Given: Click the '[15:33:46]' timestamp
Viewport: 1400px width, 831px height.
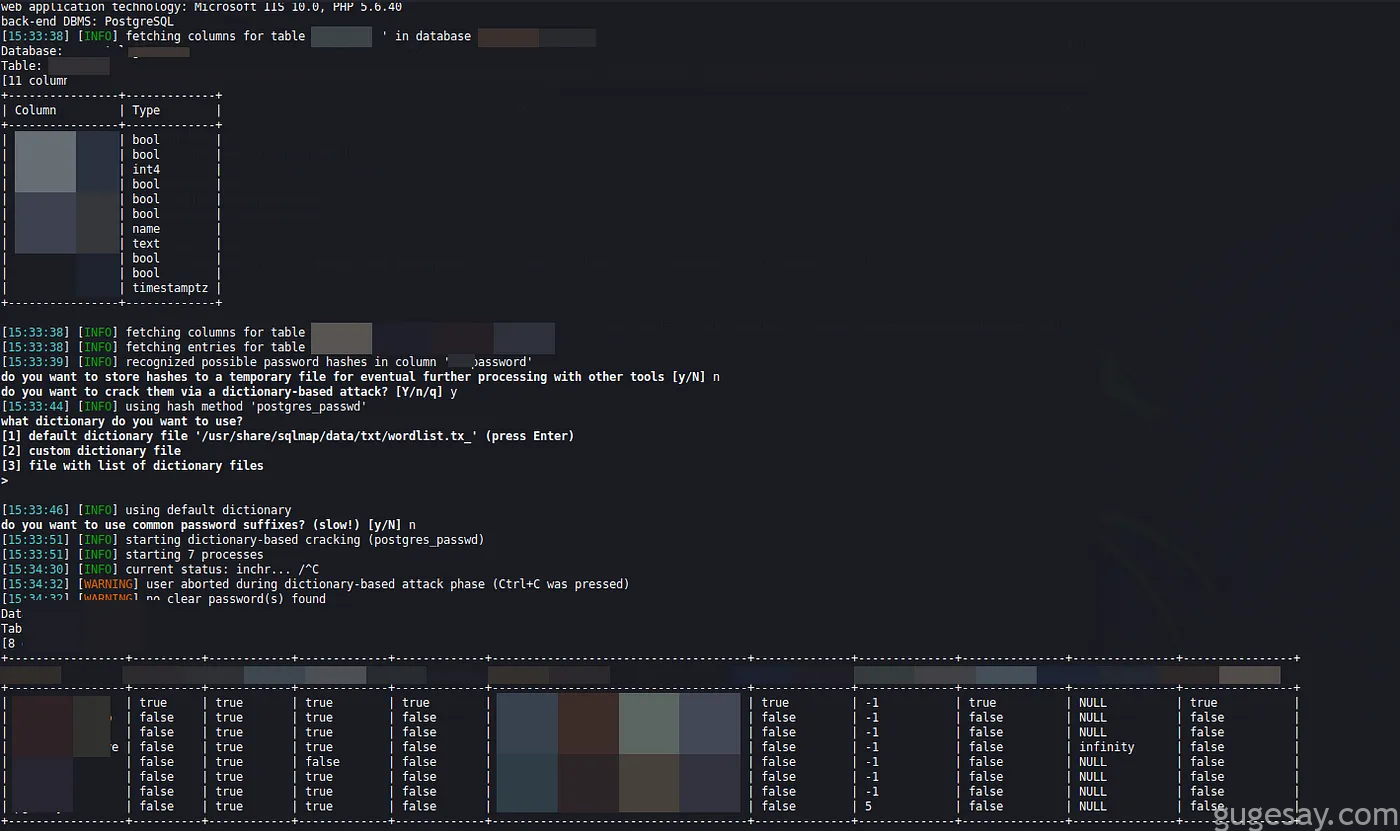Looking at the screenshot, I should [35, 510].
